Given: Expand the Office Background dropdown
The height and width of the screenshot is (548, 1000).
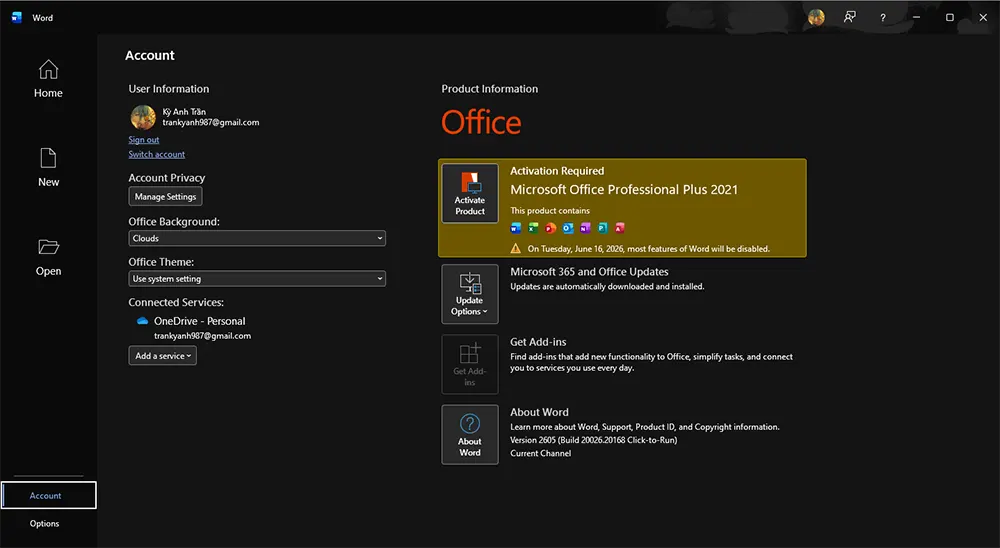Looking at the screenshot, I should pyautogui.click(x=257, y=238).
